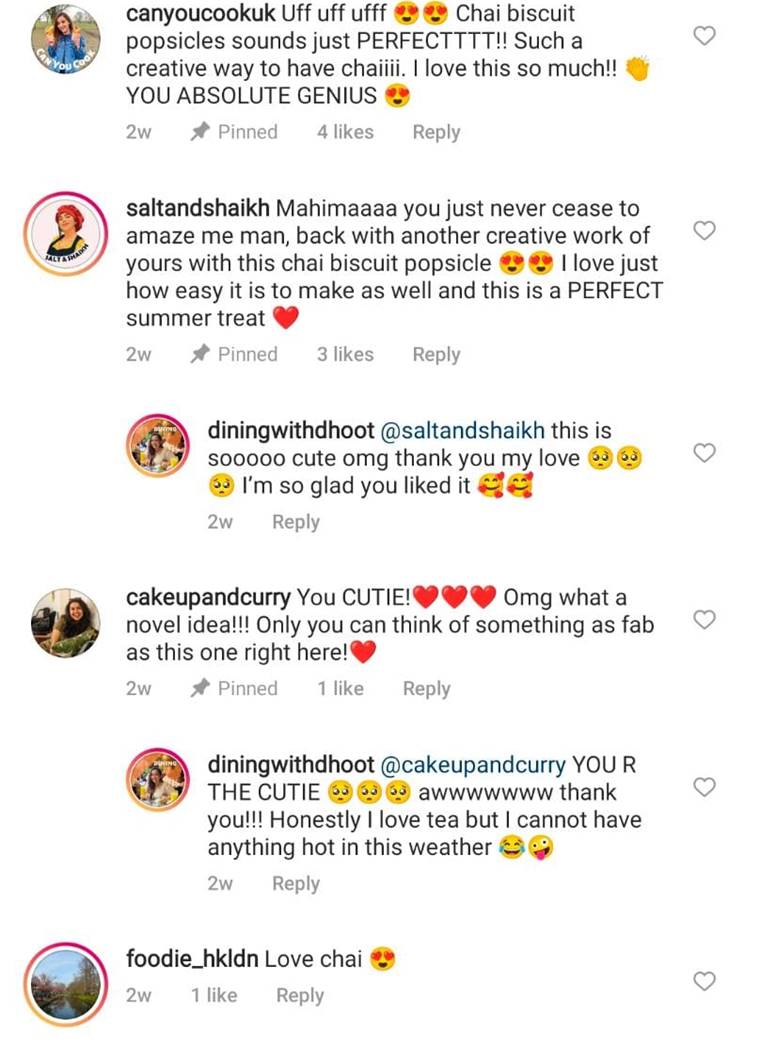The width and height of the screenshot is (759, 1044).
Task: Like saltandshaikh's comment using the heart
Action: pyautogui.click(x=704, y=231)
